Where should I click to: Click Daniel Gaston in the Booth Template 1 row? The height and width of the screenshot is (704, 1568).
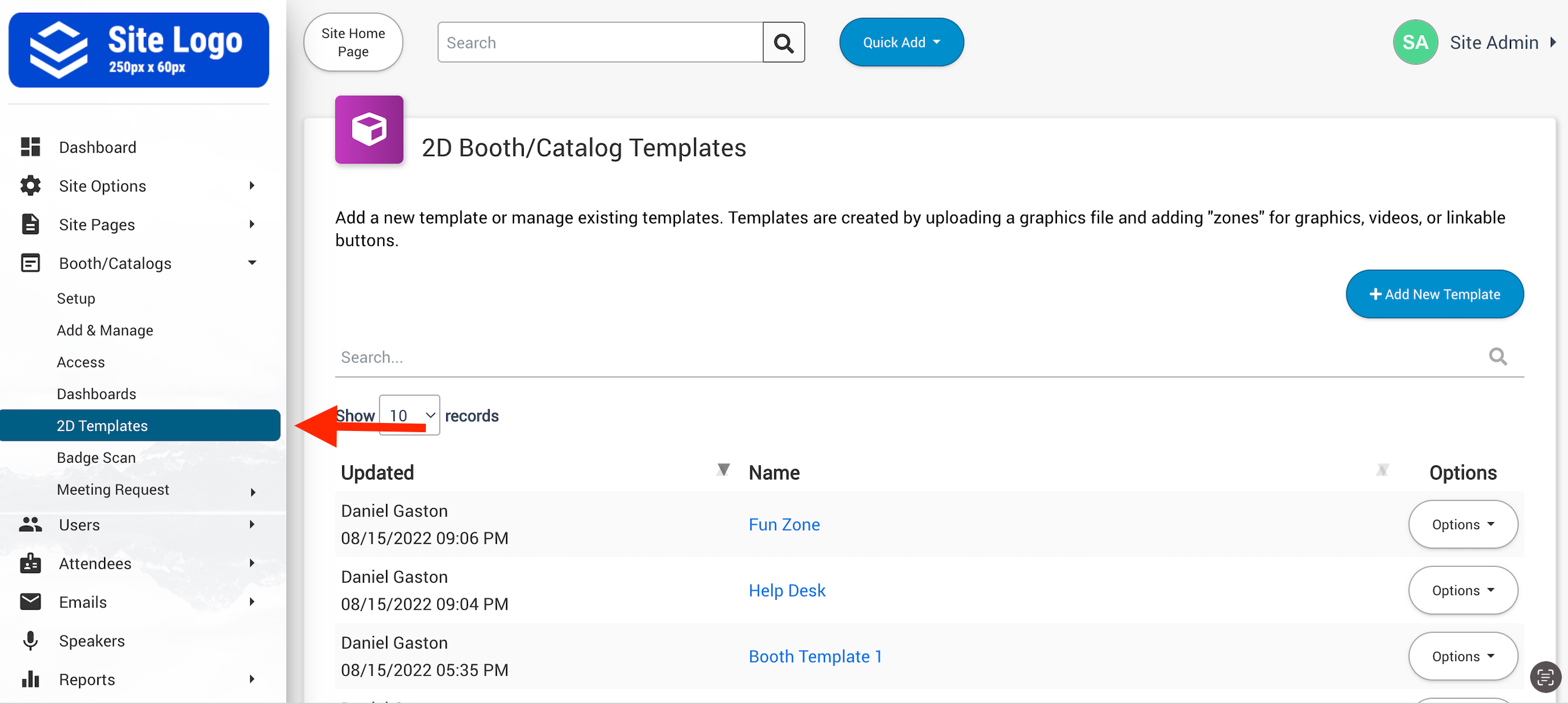coord(394,642)
